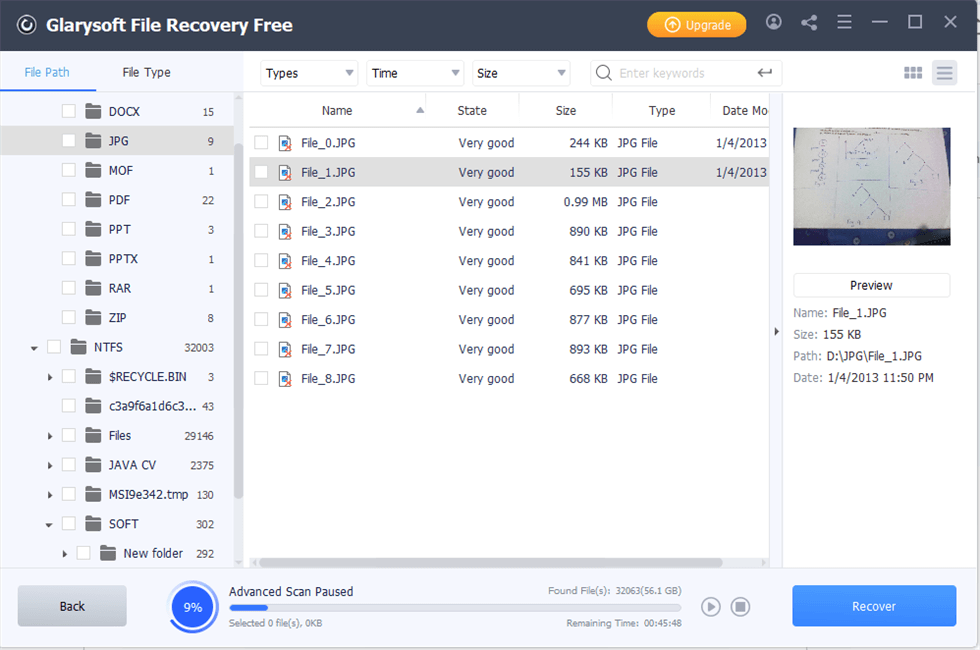Tick the MOF folder checkbox
980x650 pixels.
pyautogui.click(x=69, y=170)
